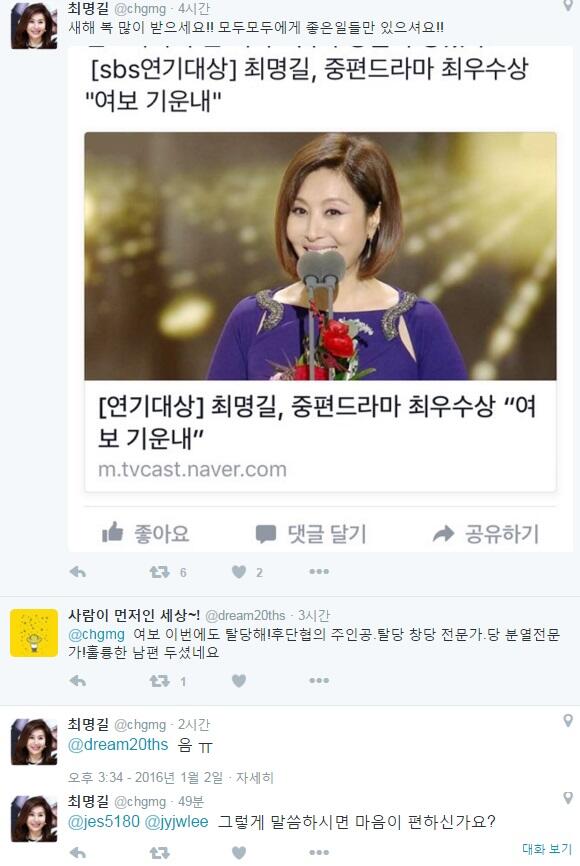
Task: Click the 공유하기 share button
Action: click(486, 534)
